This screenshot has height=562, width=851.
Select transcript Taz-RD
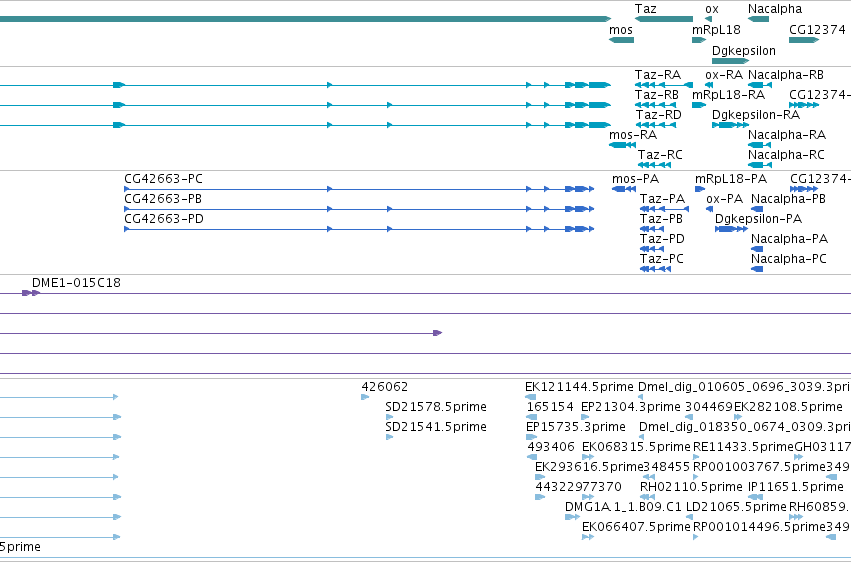[658, 115]
